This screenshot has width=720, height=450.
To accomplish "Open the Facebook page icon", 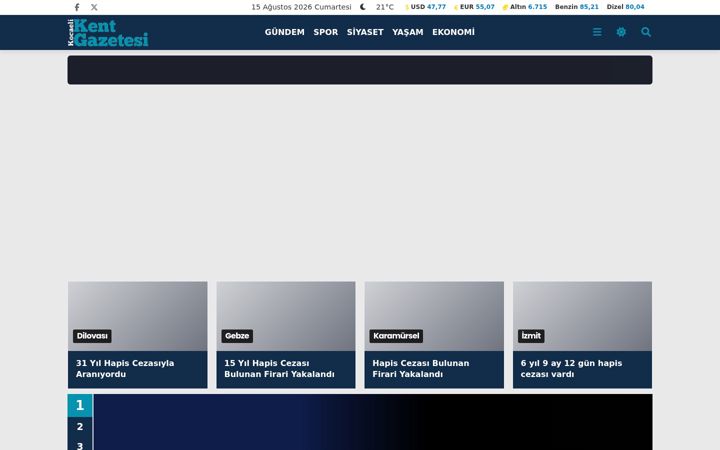I will tap(77, 7).
